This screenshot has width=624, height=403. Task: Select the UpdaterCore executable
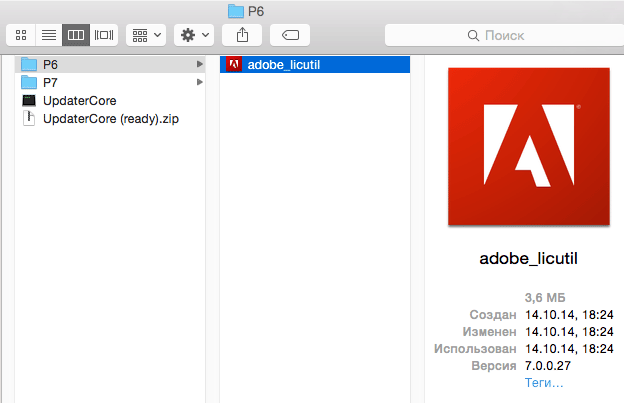point(110,101)
